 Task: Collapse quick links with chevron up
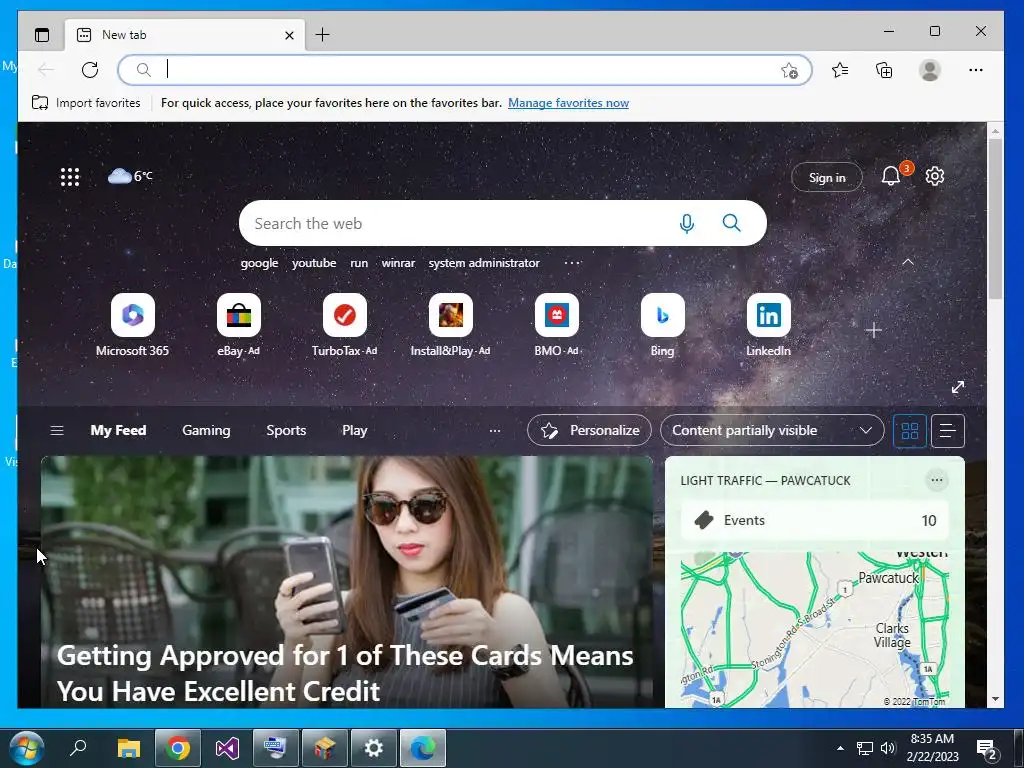[908, 262]
